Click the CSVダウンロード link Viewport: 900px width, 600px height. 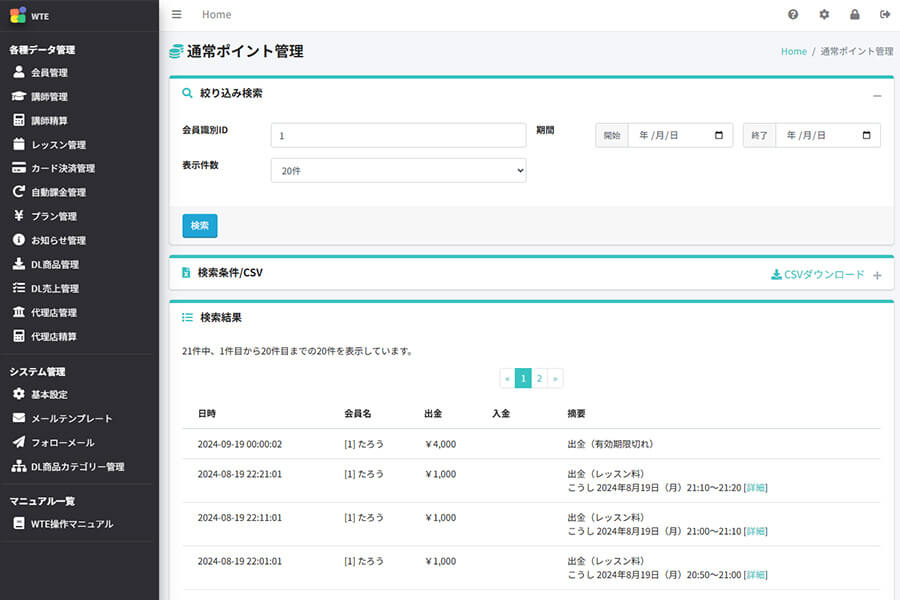[817, 274]
